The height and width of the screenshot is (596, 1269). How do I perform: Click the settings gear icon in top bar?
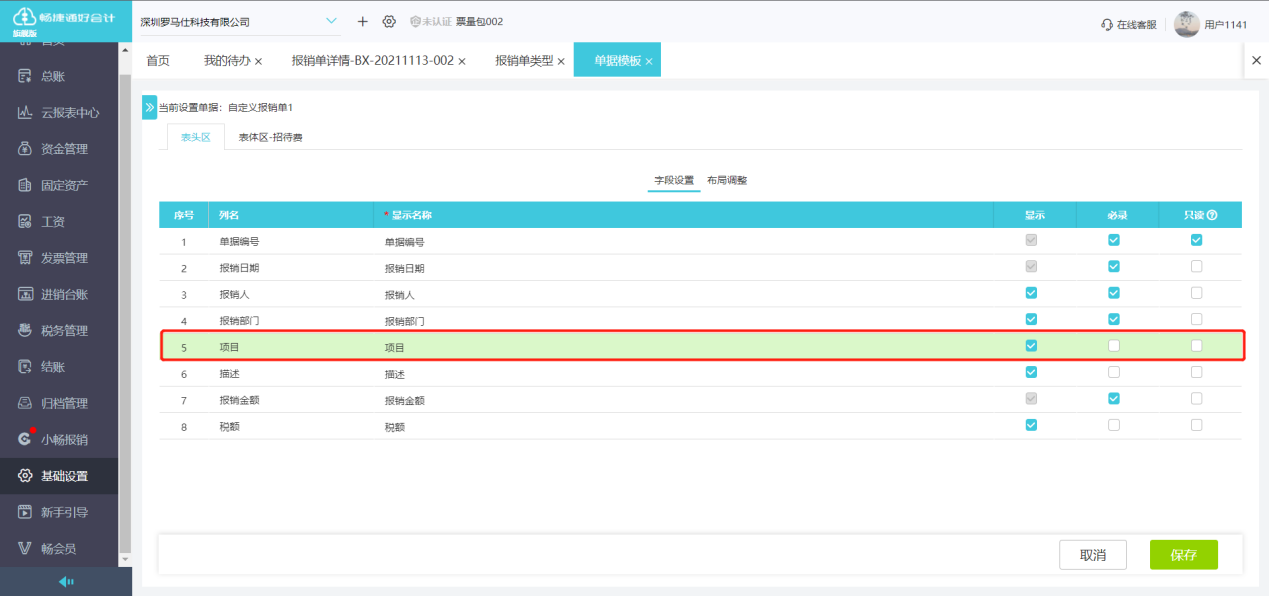pos(389,22)
